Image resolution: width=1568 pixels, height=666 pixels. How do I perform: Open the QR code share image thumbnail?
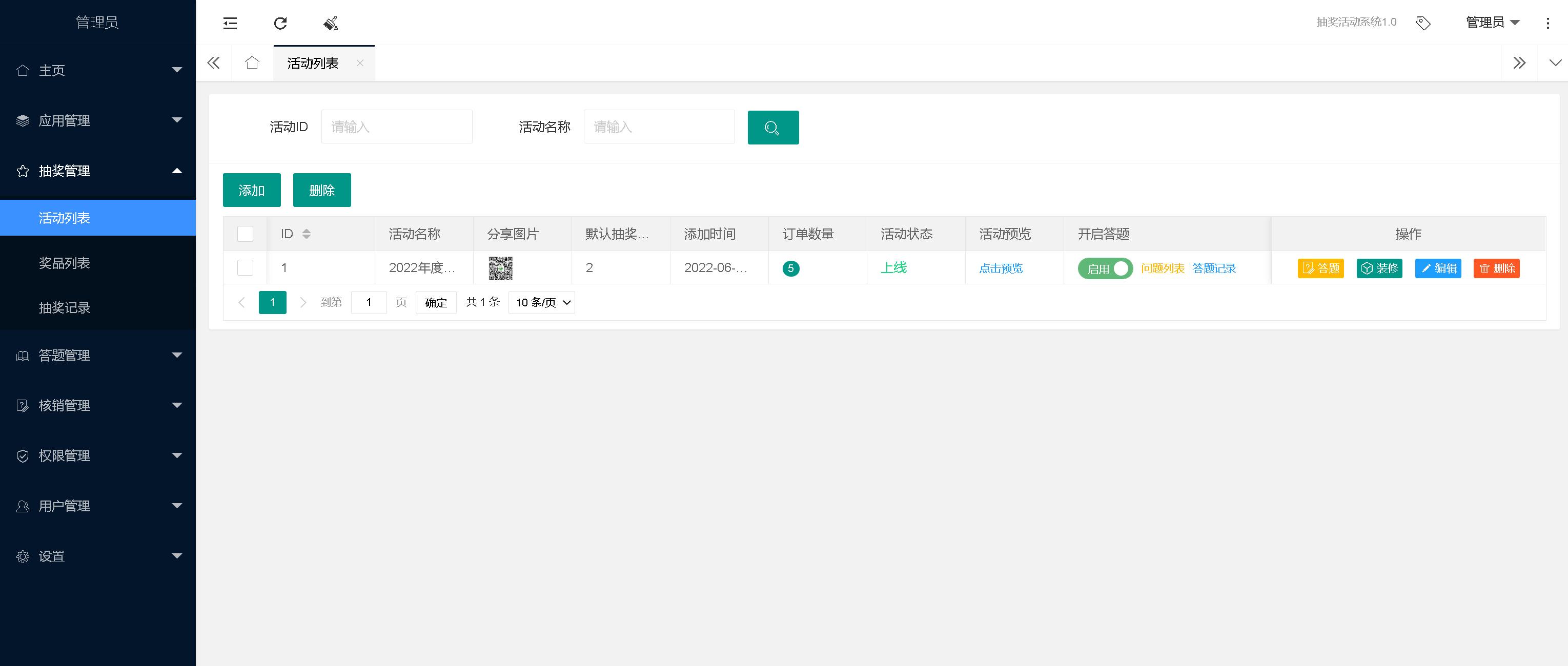pos(500,267)
